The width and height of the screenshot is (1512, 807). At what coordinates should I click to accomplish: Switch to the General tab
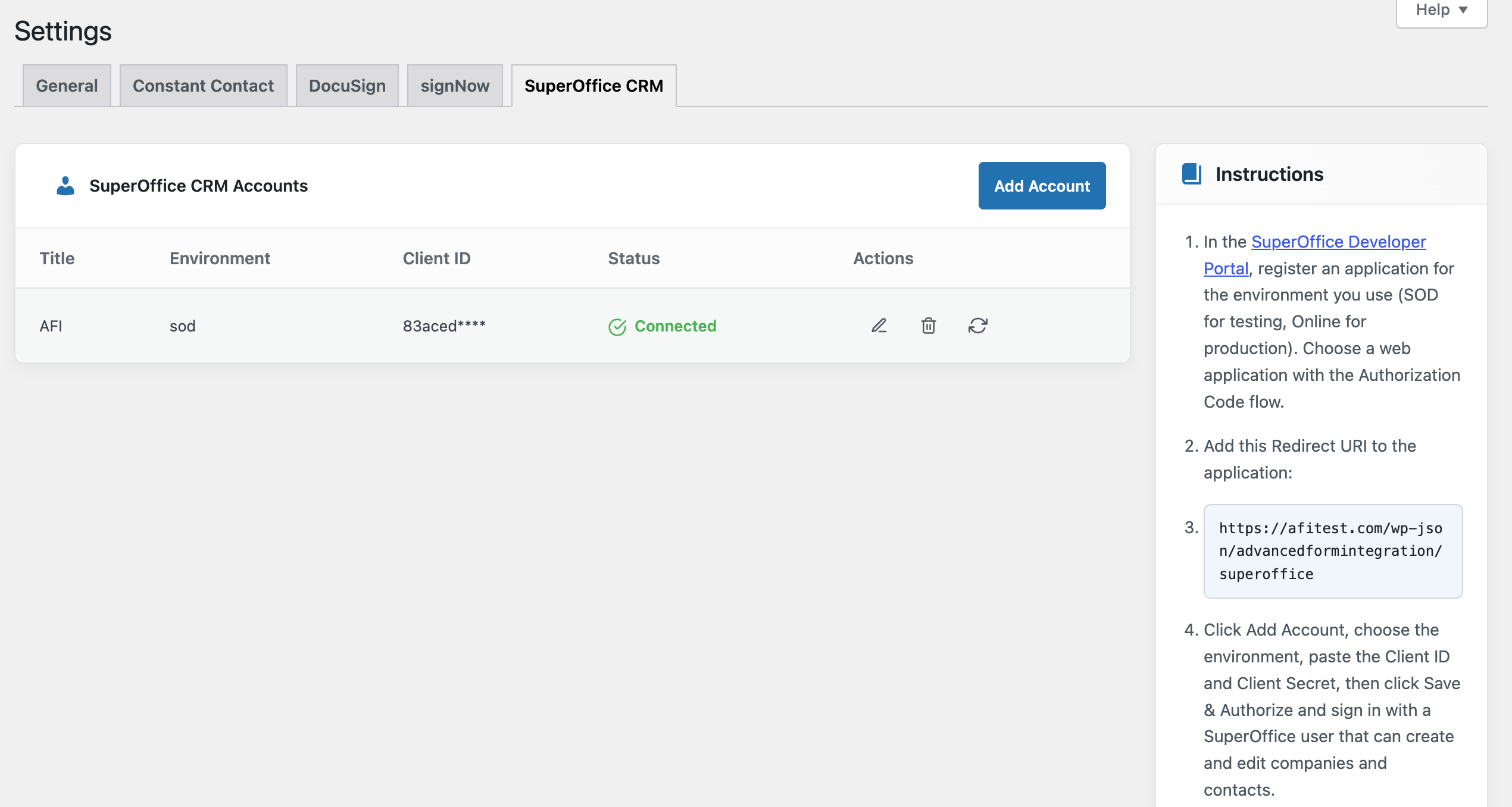67,86
